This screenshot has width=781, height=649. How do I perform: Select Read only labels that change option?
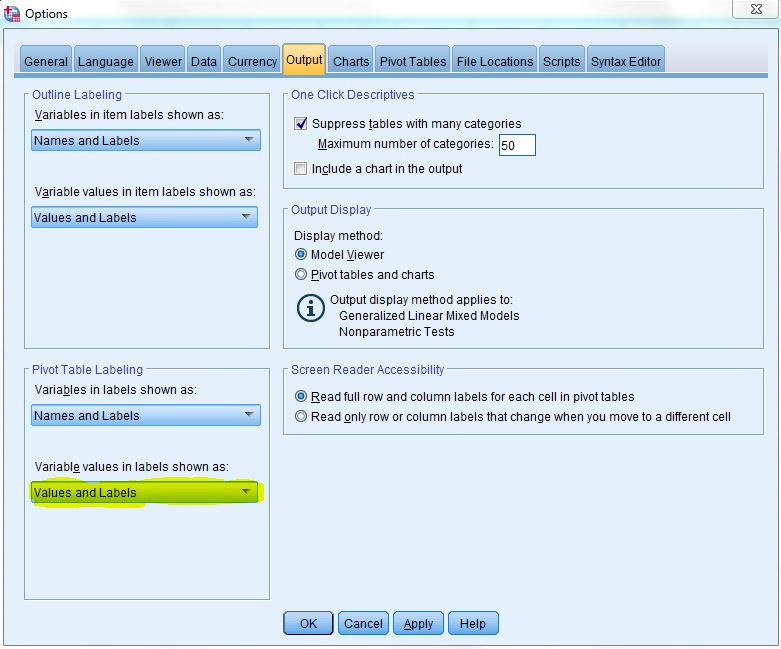click(x=301, y=417)
